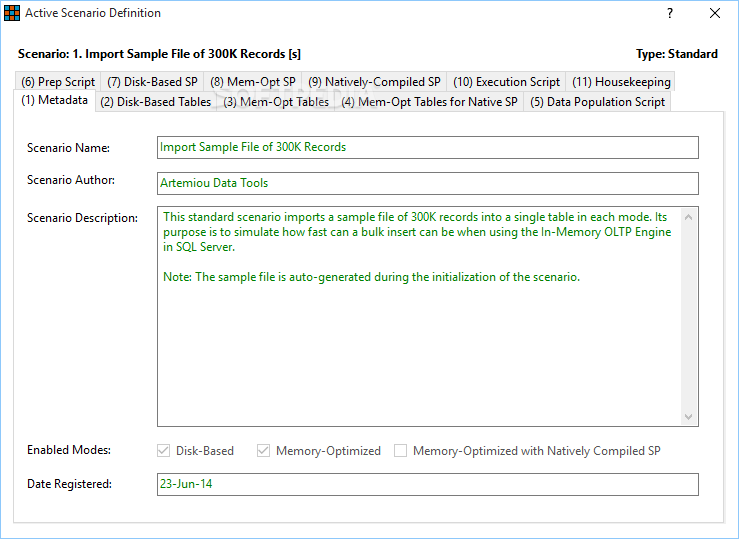Click the 'Date Registered:' label
The height and width of the screenshot is (539, 739).
69,484
